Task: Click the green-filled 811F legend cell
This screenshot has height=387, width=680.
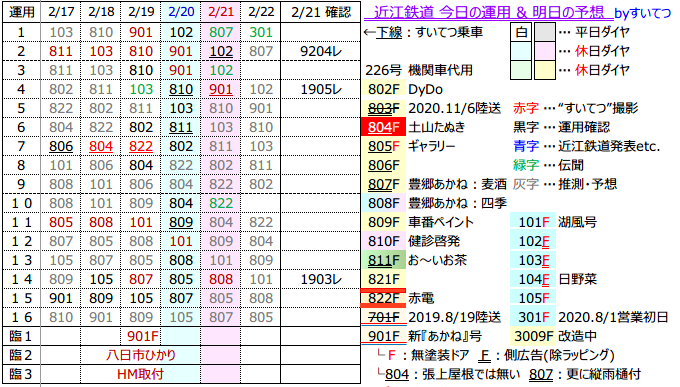Action: tap(384, 260)
